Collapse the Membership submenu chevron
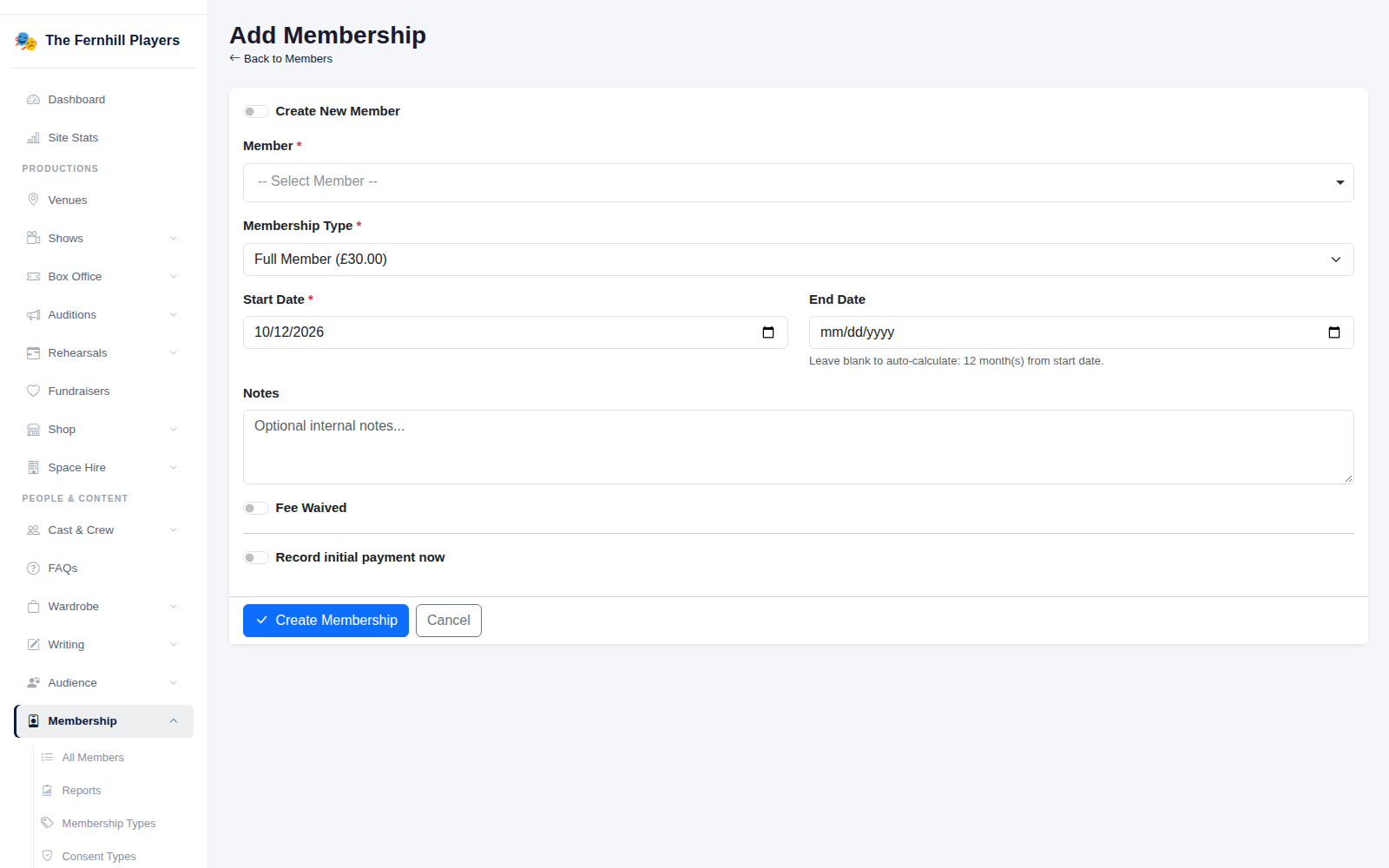This screenshot has width=1389, height=868. [x=174, y=721]
